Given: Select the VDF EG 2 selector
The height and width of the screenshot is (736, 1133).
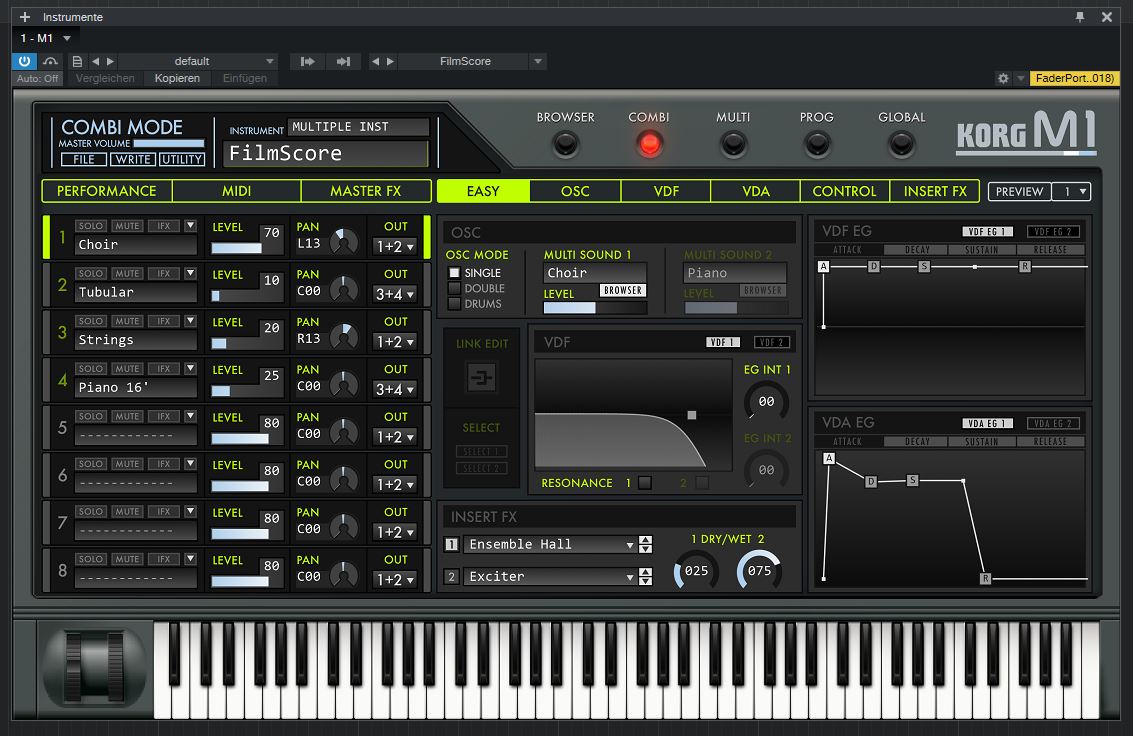Looking at the screenshot, I should tap(1053, 232).
